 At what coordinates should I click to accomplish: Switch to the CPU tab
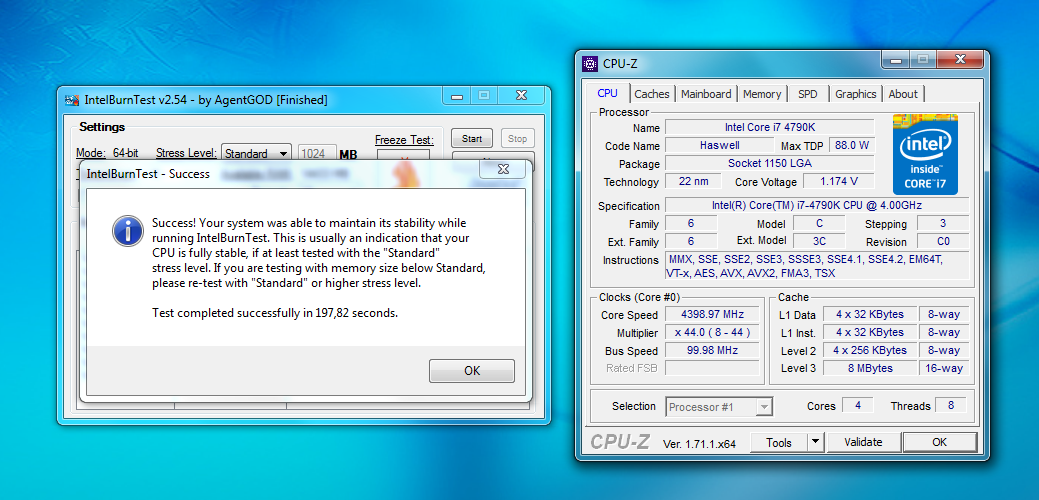pos(607,93)
